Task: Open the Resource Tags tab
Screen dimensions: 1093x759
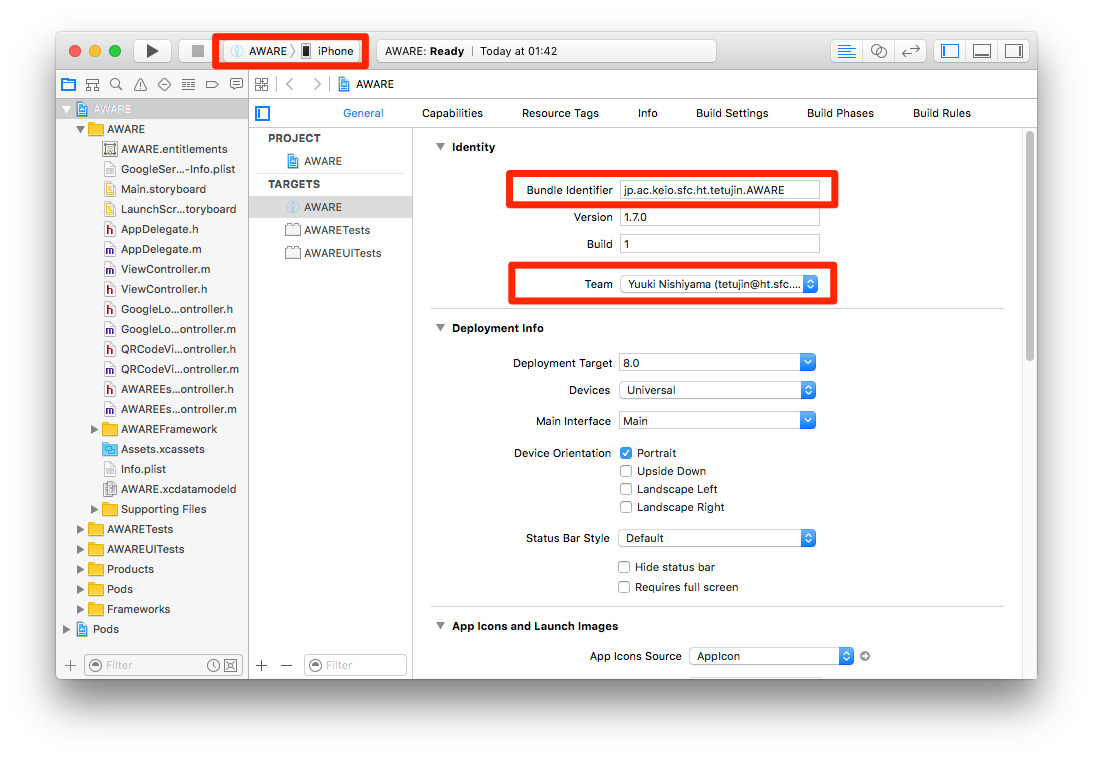Action: pos(560,113)
